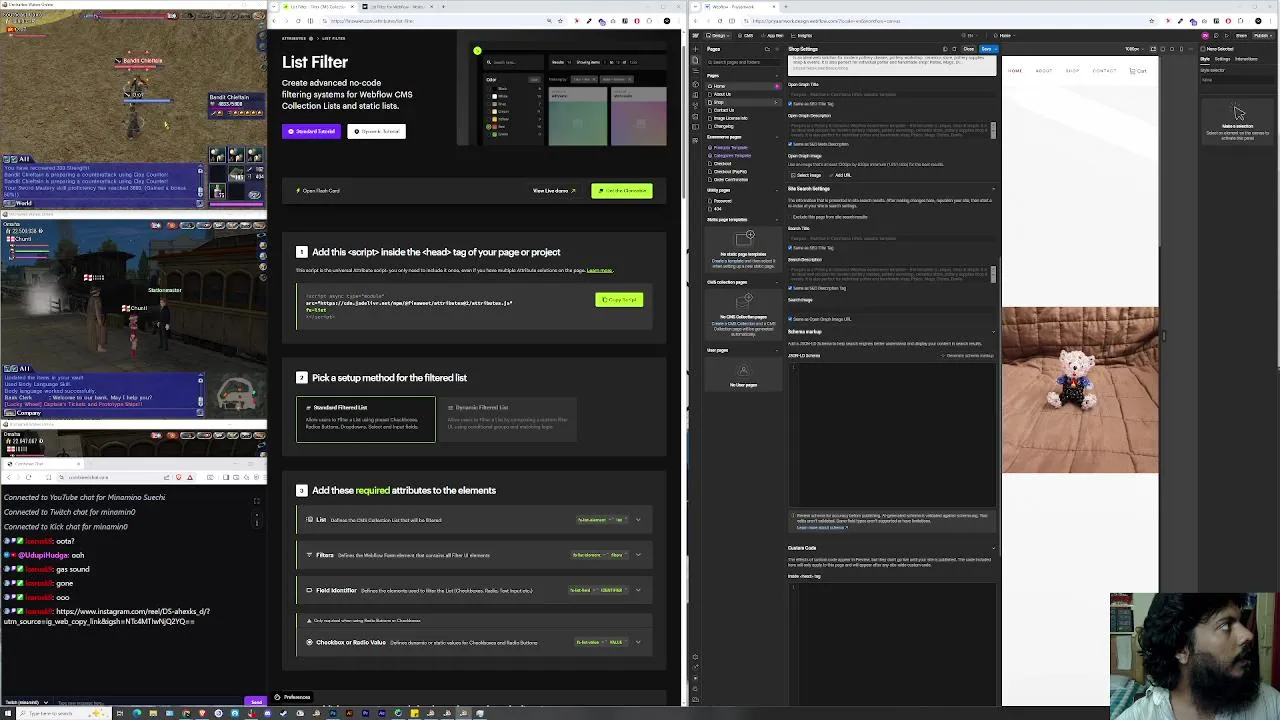Click the Share button in Webflow
The height and width of the screenshot is (720, 1280).
pyautogui.click(x=1241, y=35)
